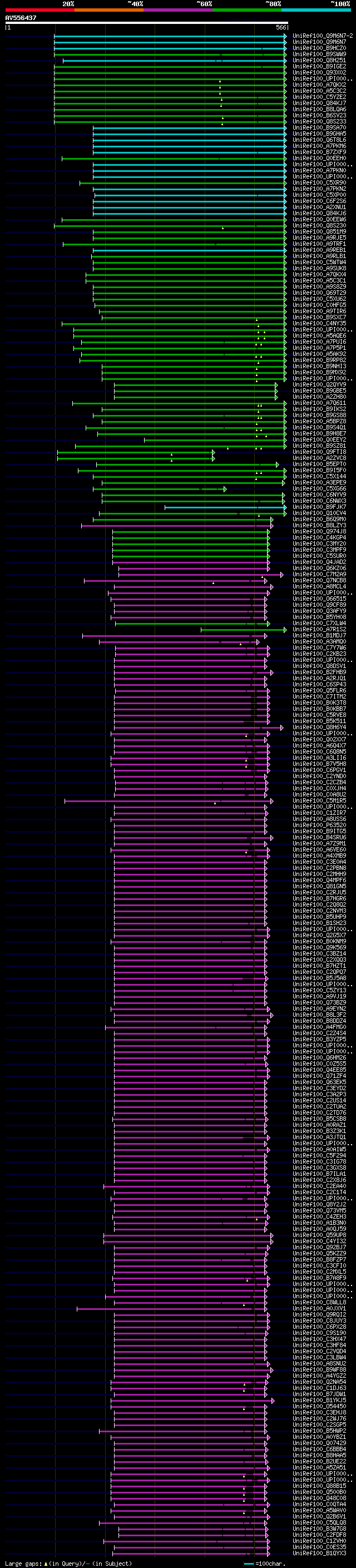Image resolution: width=356 pixels, height=1568 pixels.
Task: Select label UniRef100_A7R1S2
Action: pyautogui.click(x=319, y=630)
